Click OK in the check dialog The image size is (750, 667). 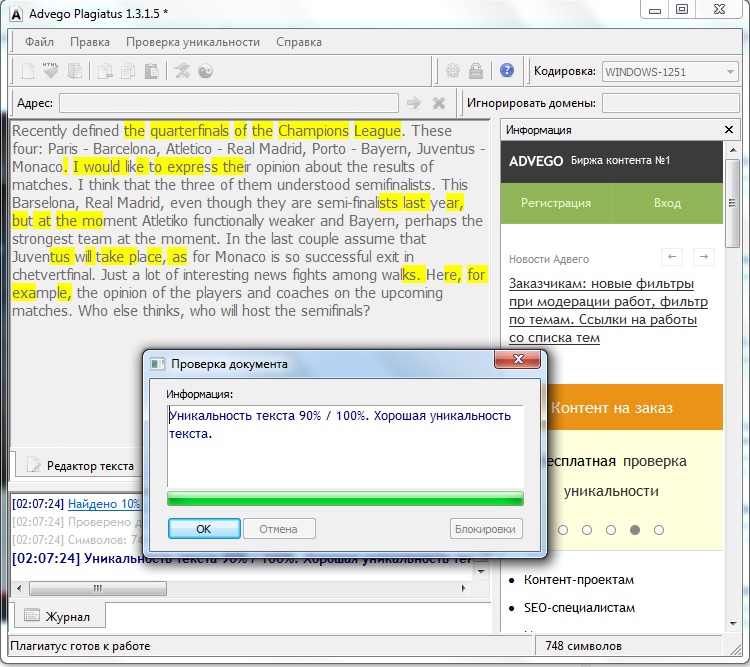204,529
